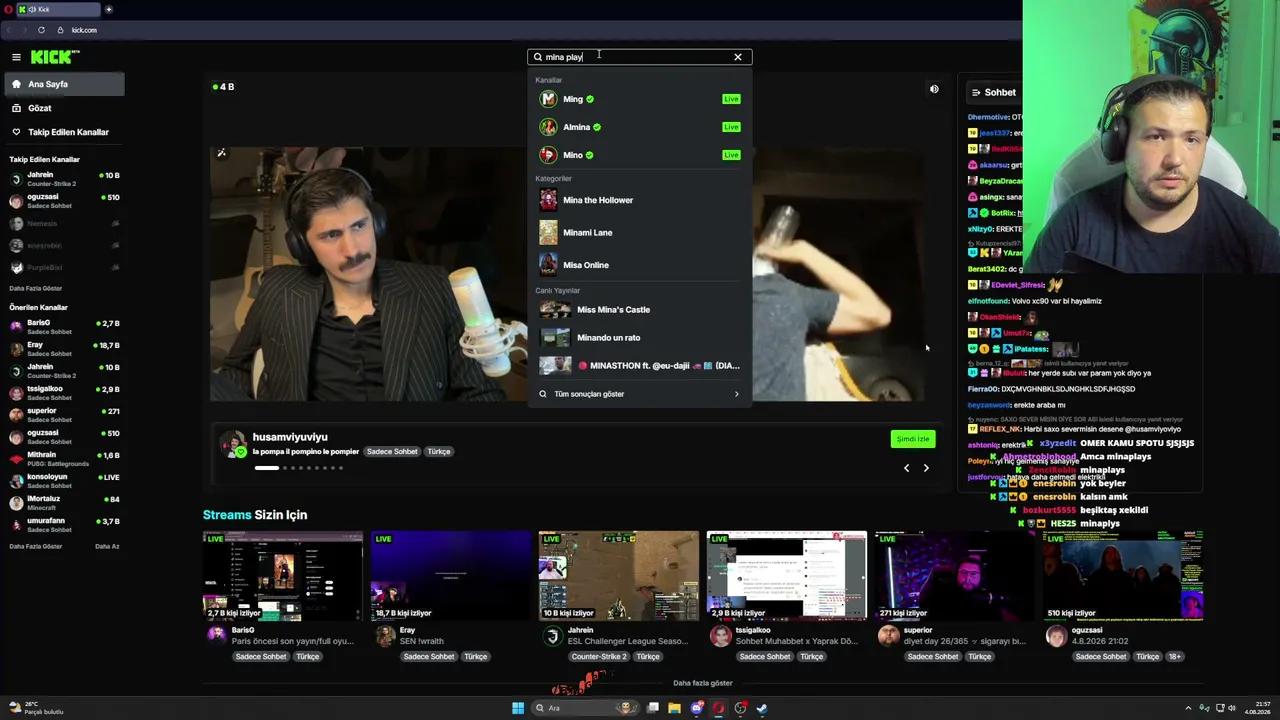Toggle the featured stream mute speaker icon
Image resolution: width=1280 pixels, height=720 pixels.
pos(934,89)
